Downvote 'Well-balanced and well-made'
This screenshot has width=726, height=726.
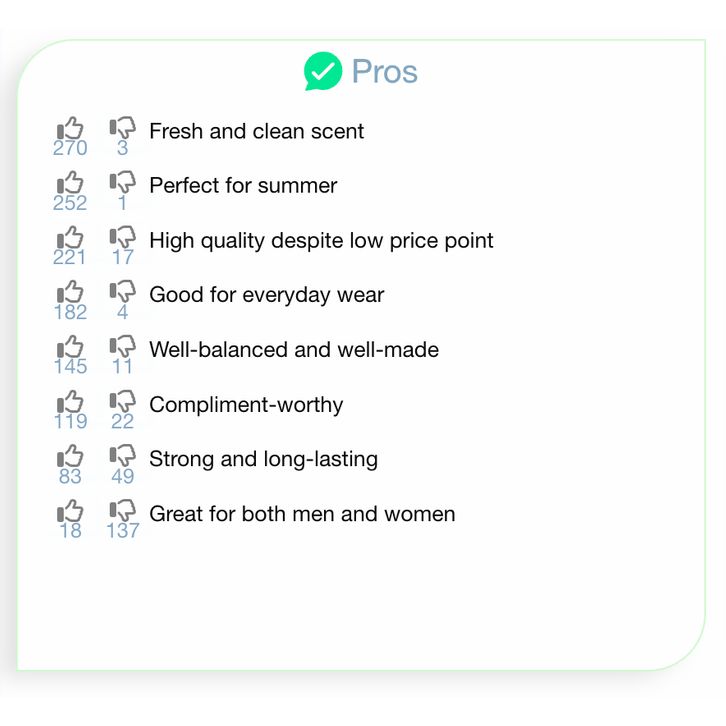coord(122,348)
